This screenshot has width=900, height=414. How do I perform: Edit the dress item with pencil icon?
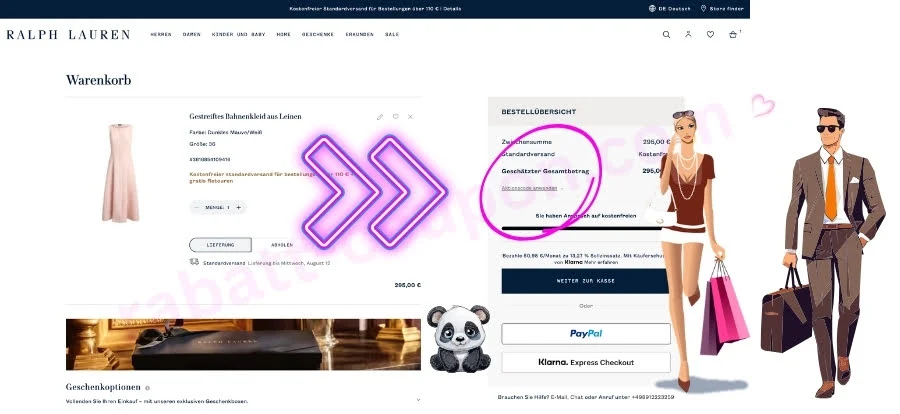pos(379,117)
